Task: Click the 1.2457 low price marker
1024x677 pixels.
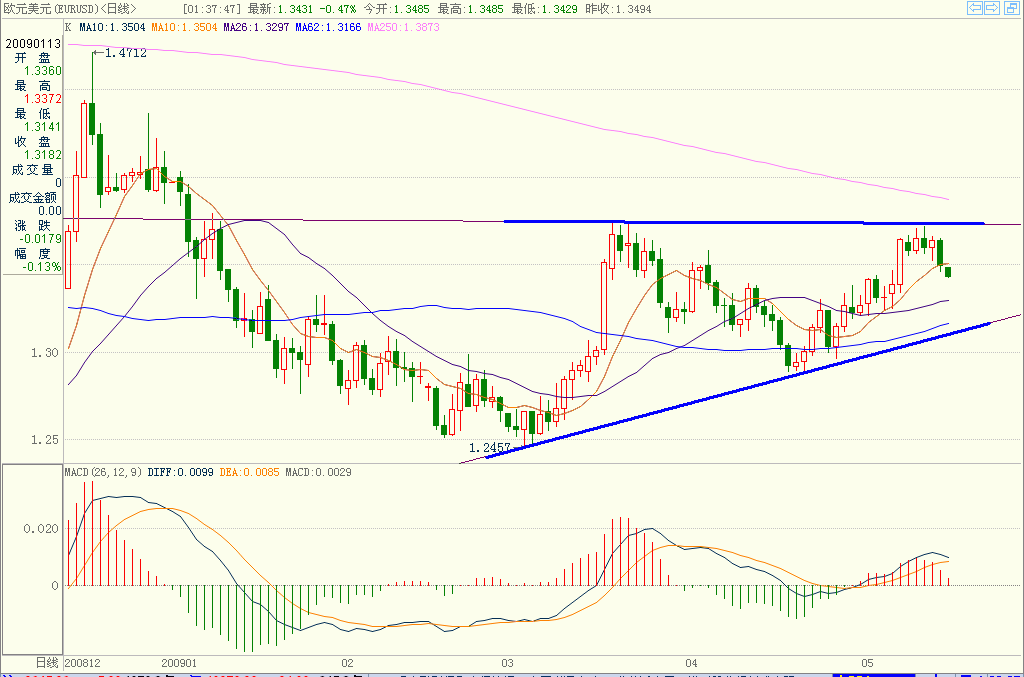Action: [490, 448]
